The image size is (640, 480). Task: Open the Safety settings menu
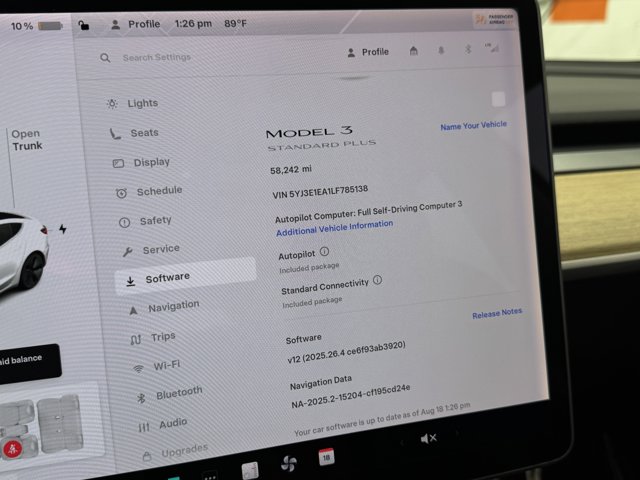(x=145, y=221)
